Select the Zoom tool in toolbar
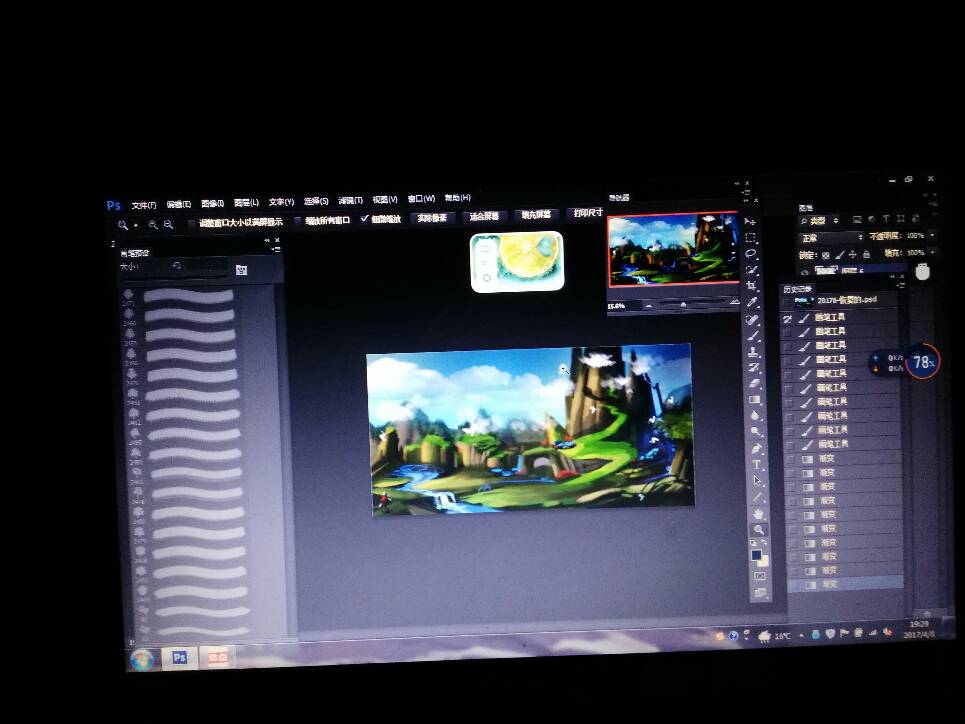 click(x=759, y=529)
